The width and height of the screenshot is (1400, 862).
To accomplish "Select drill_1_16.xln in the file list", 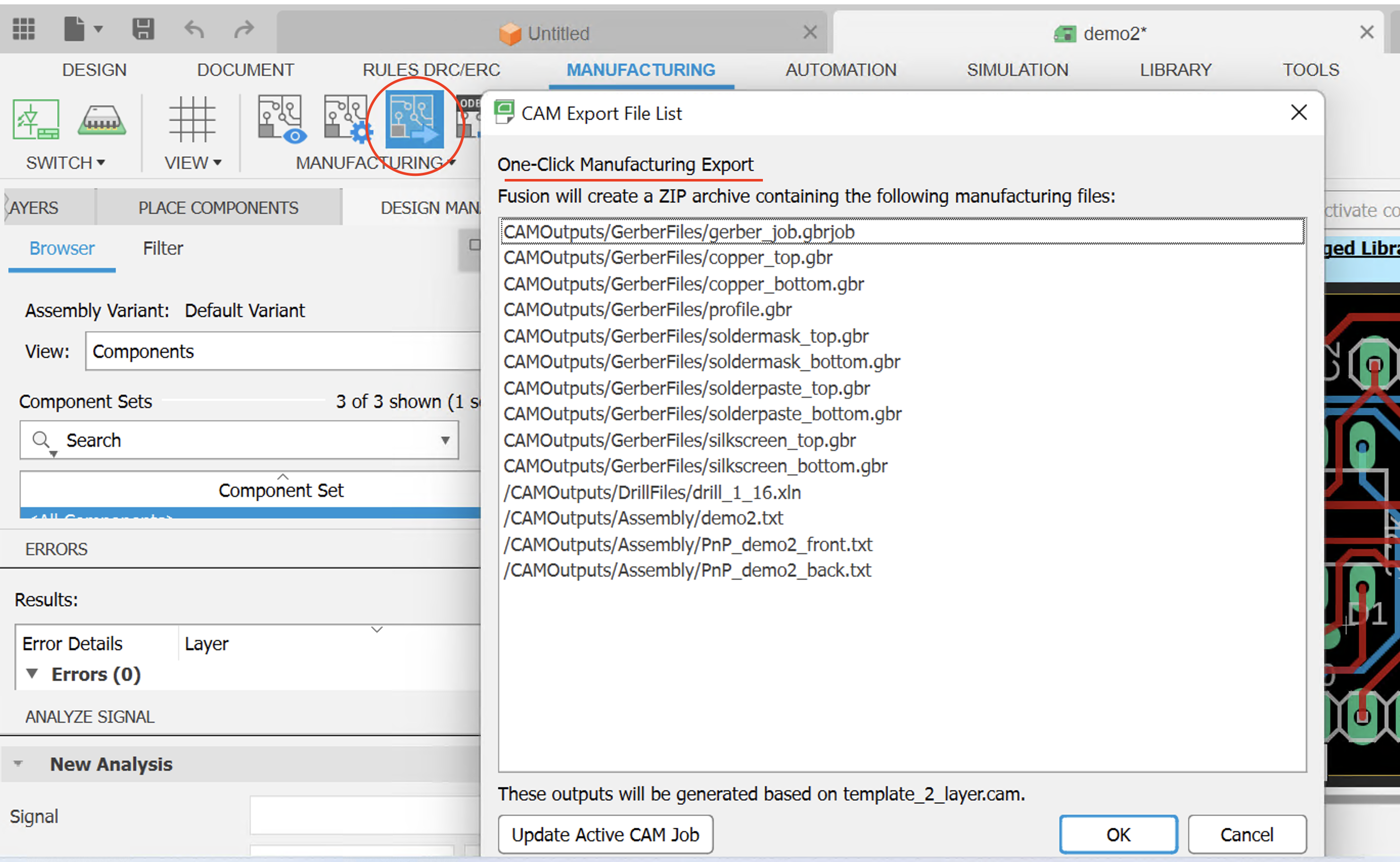I will (x=902, y=492).
